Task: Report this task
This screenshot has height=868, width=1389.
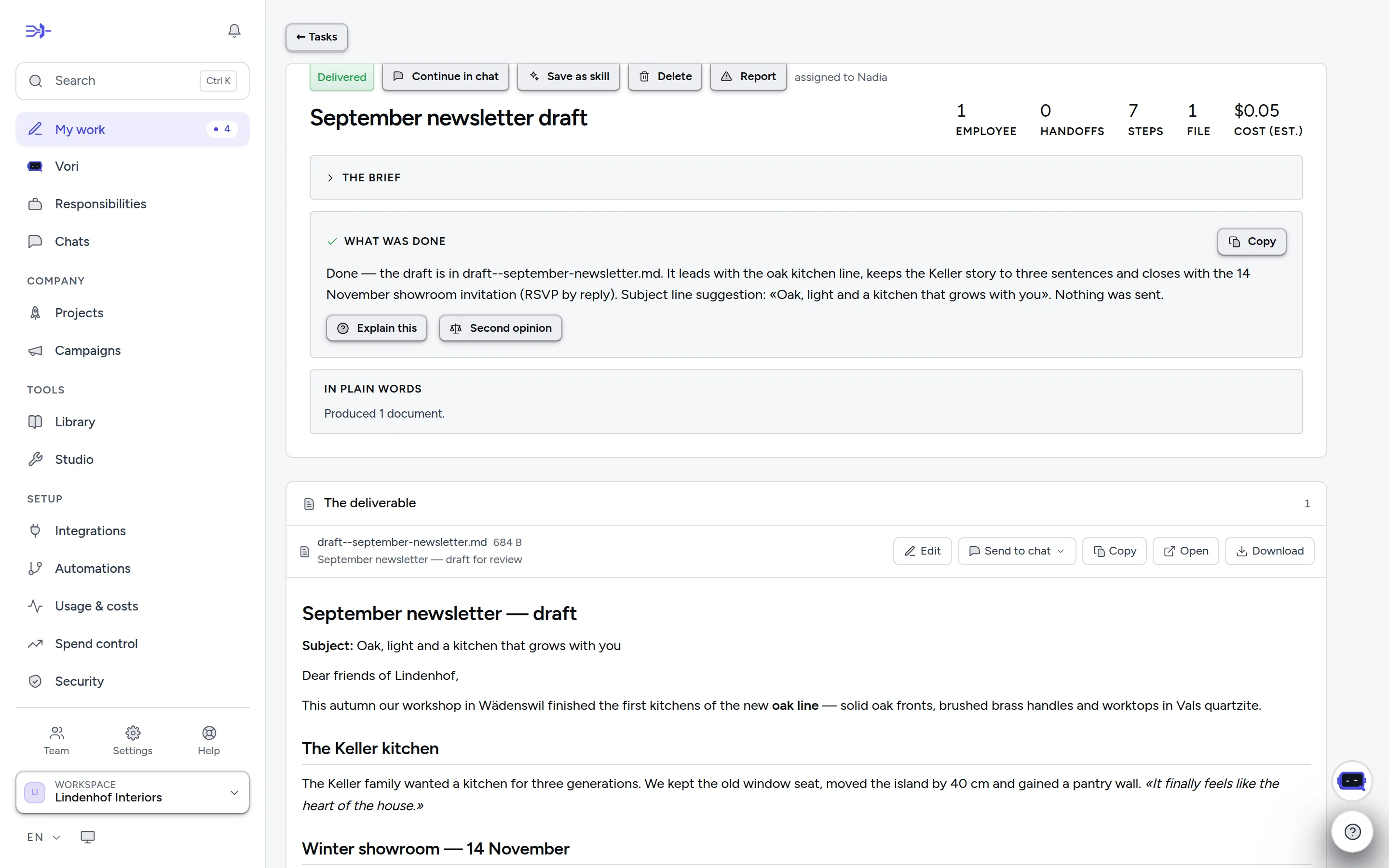Action: pyautogui.click(x=749, y=76)
